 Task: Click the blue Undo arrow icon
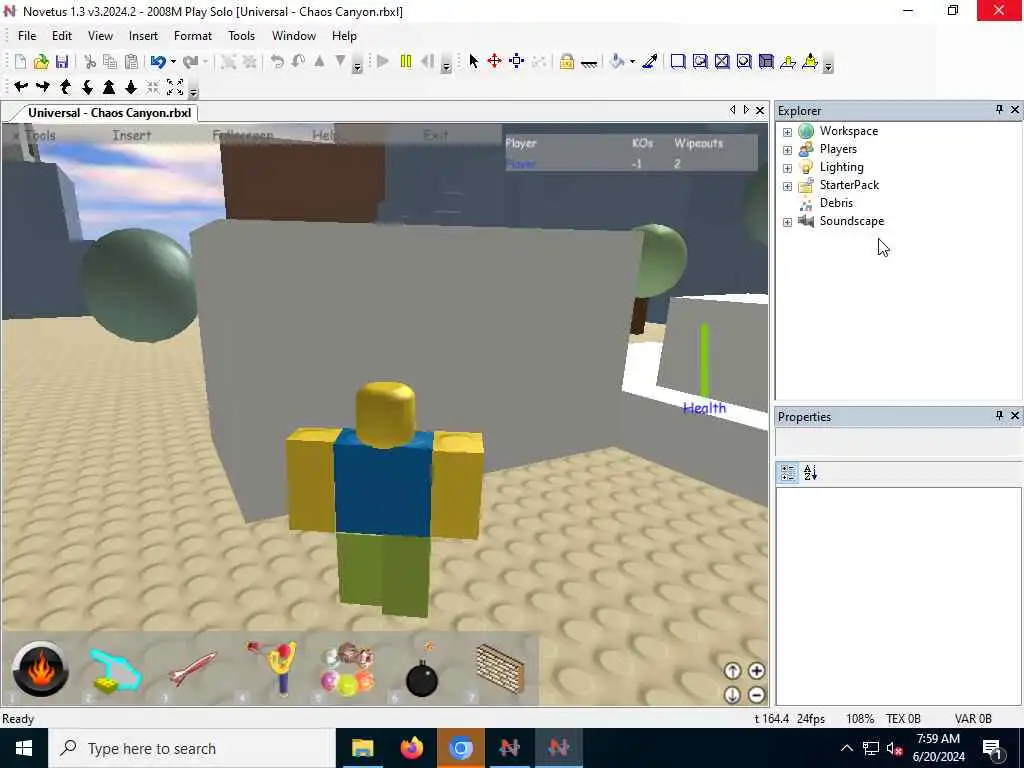(x=158, y=62)
